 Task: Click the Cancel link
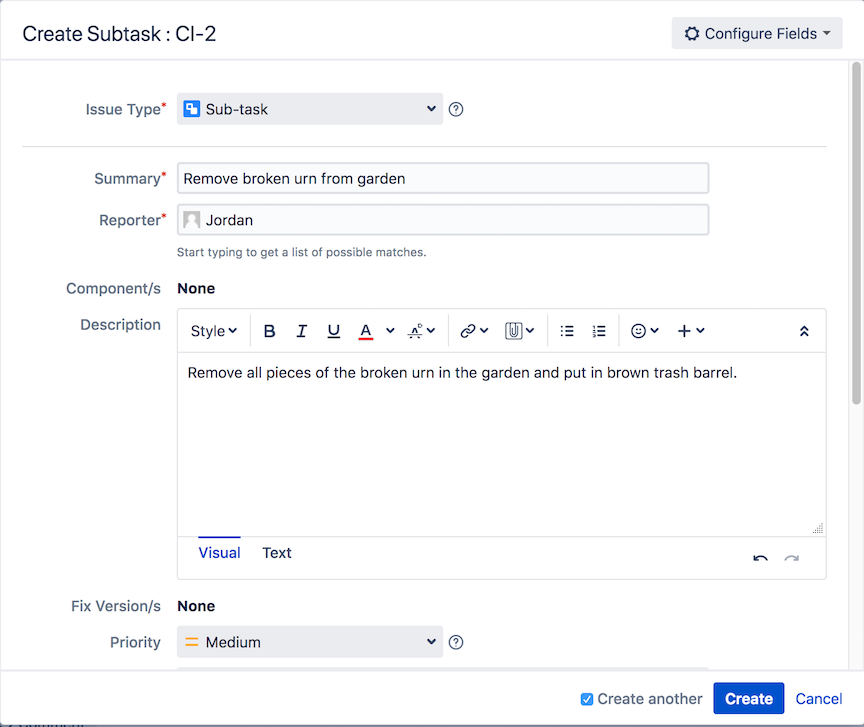point(818,699)
